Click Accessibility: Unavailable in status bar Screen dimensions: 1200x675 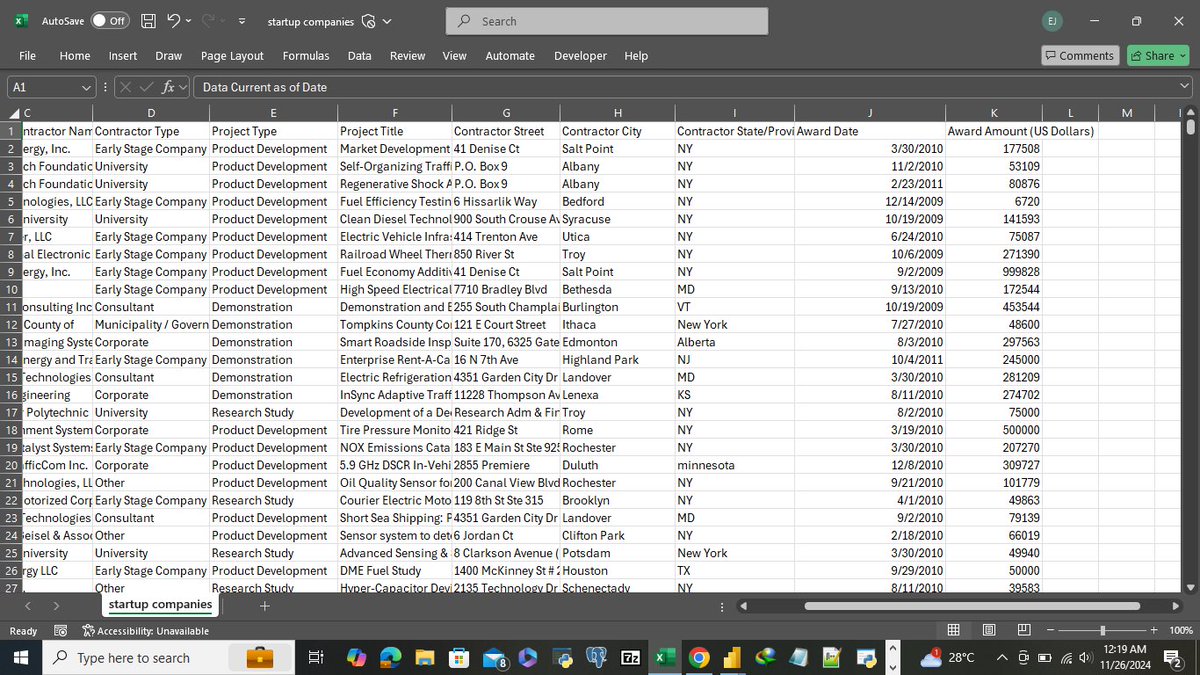pos(146,631)
